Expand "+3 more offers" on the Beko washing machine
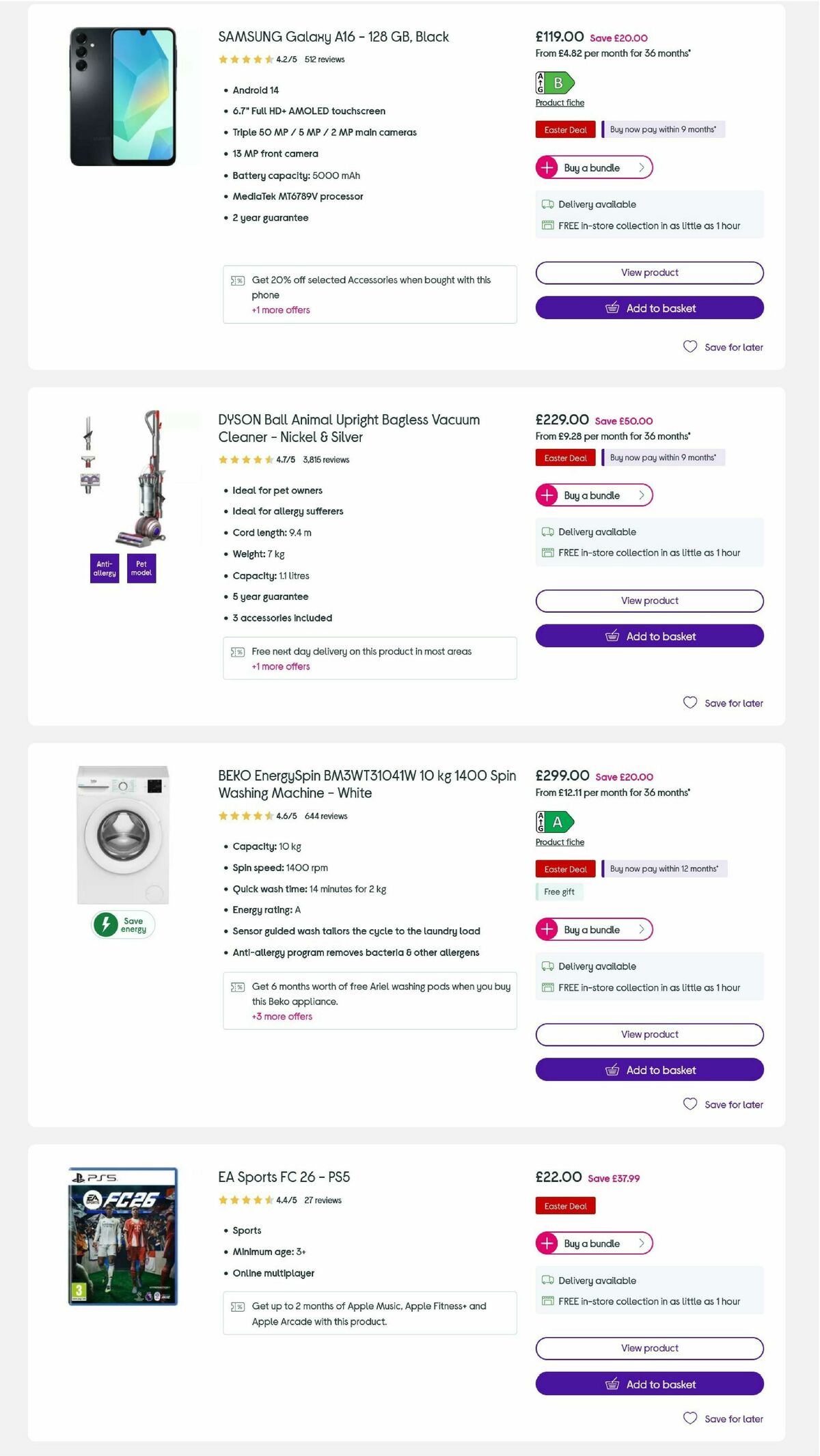 (282, 1016)
